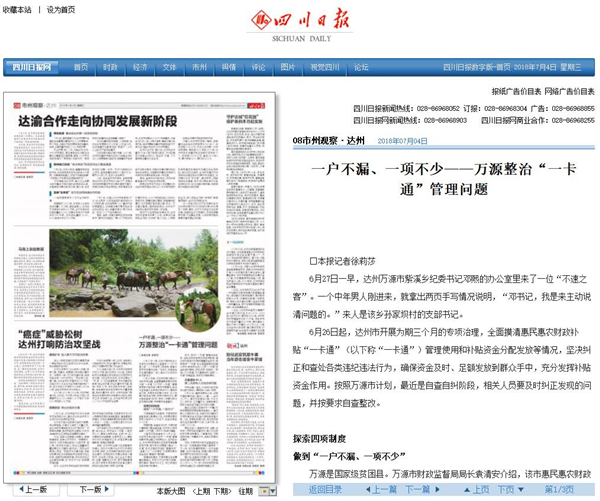
Task: Click the 第1/3页 page indicator
Action: click(x=559, y=490)
